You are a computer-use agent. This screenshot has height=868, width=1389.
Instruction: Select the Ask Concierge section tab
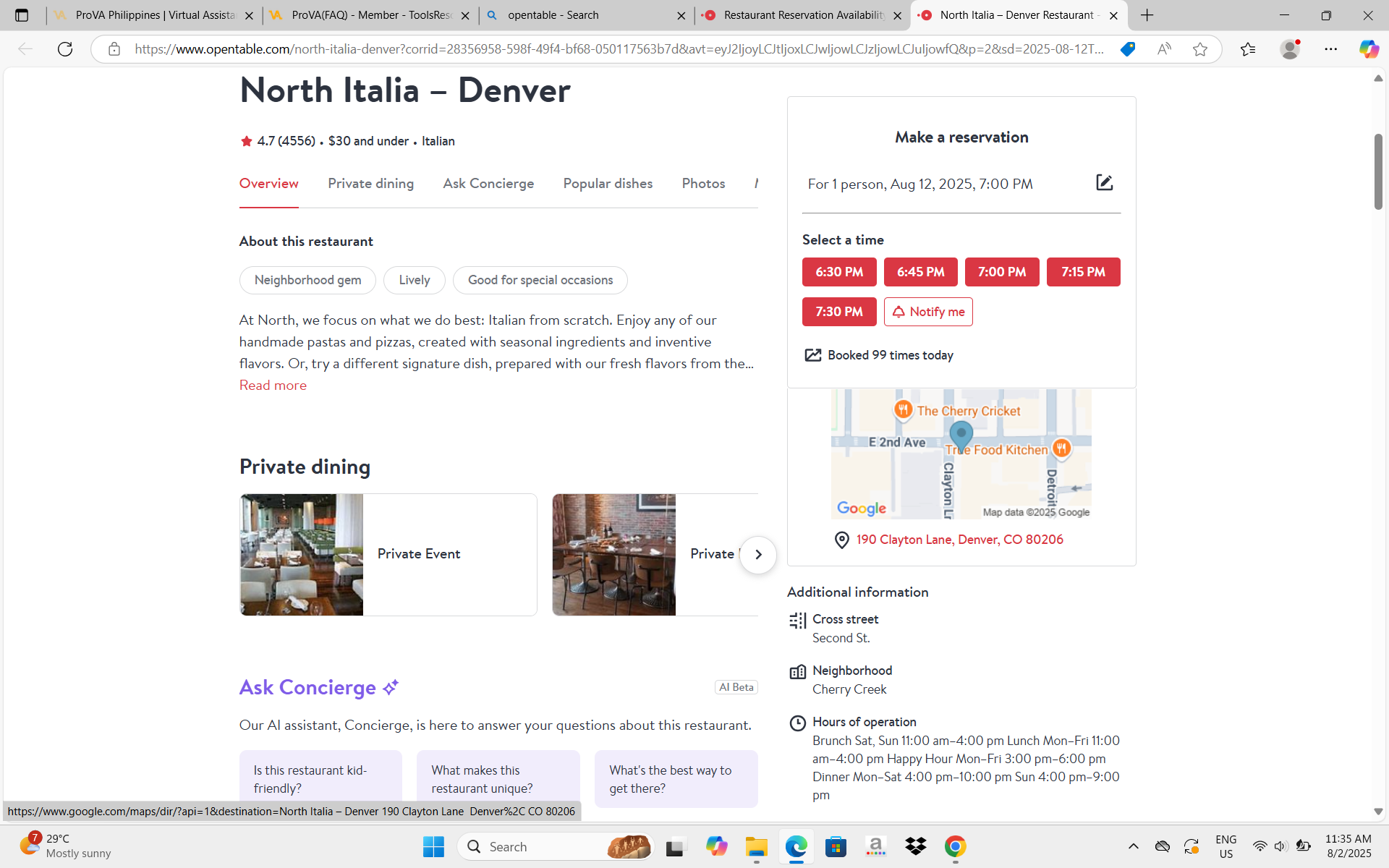point(488,184)
